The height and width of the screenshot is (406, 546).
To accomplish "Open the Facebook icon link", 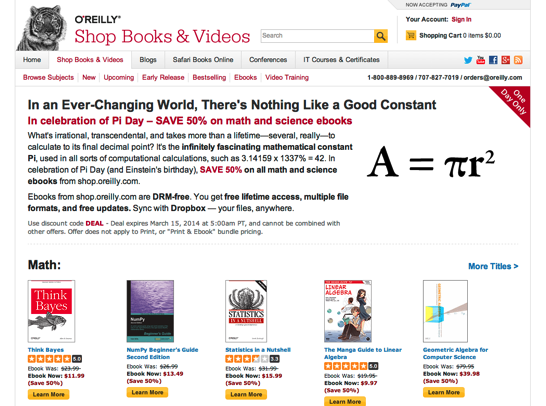I will click(x=493, y=60).
